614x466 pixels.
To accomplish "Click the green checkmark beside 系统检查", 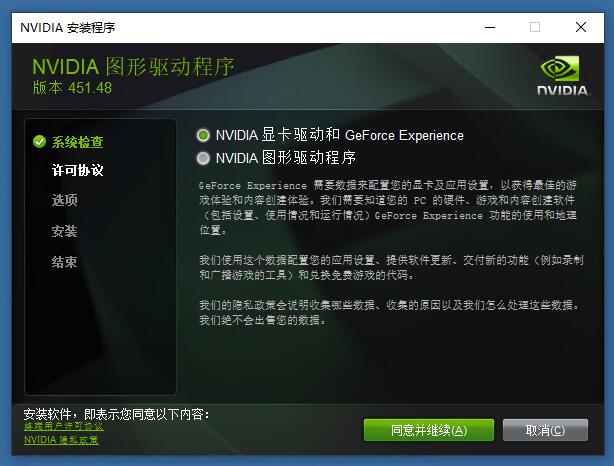I will [40, 141].
